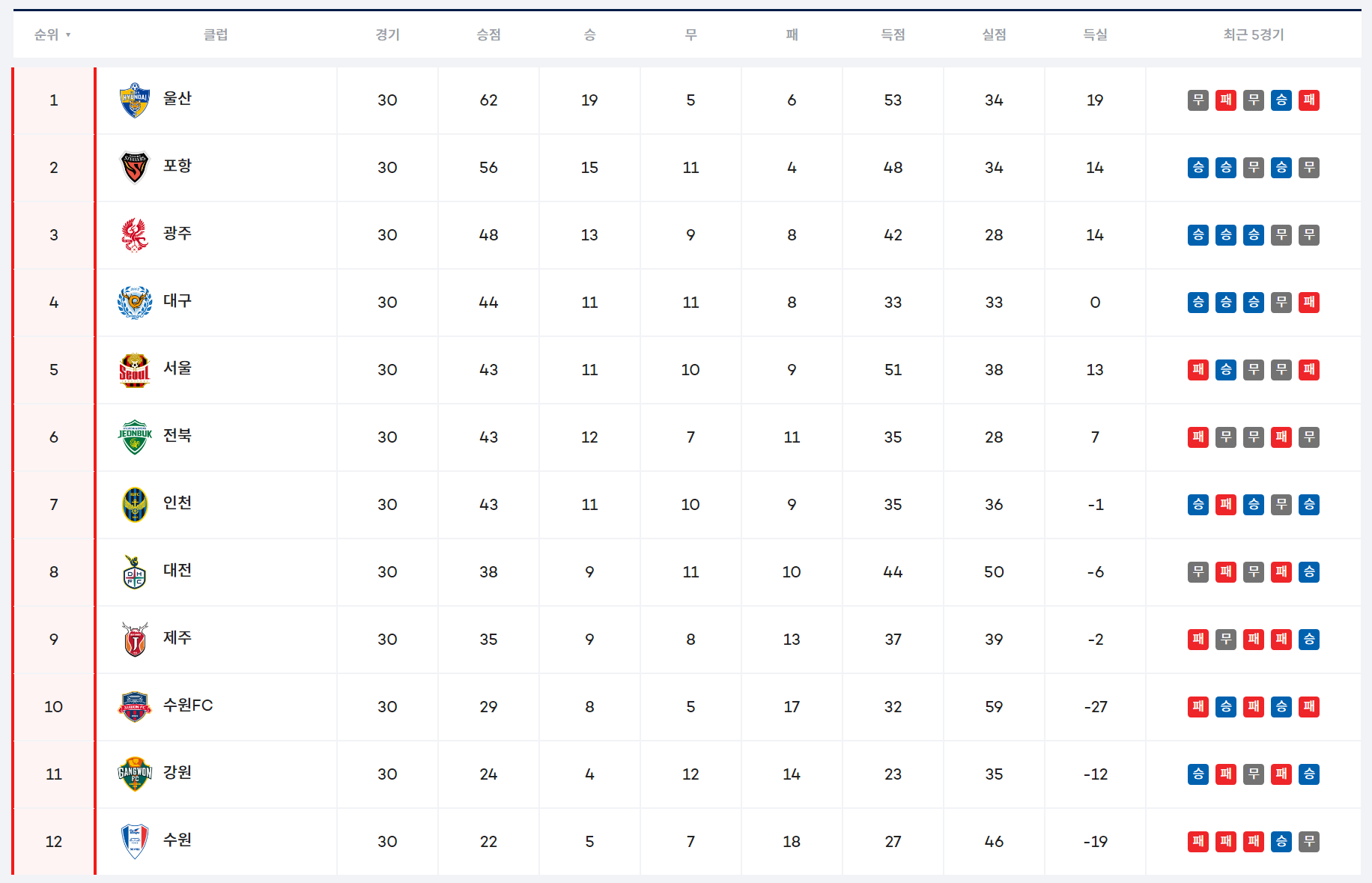Click the 승점 column header
Screen dimensions: 1372x883
pyautogui.click(x=488, y=34)
